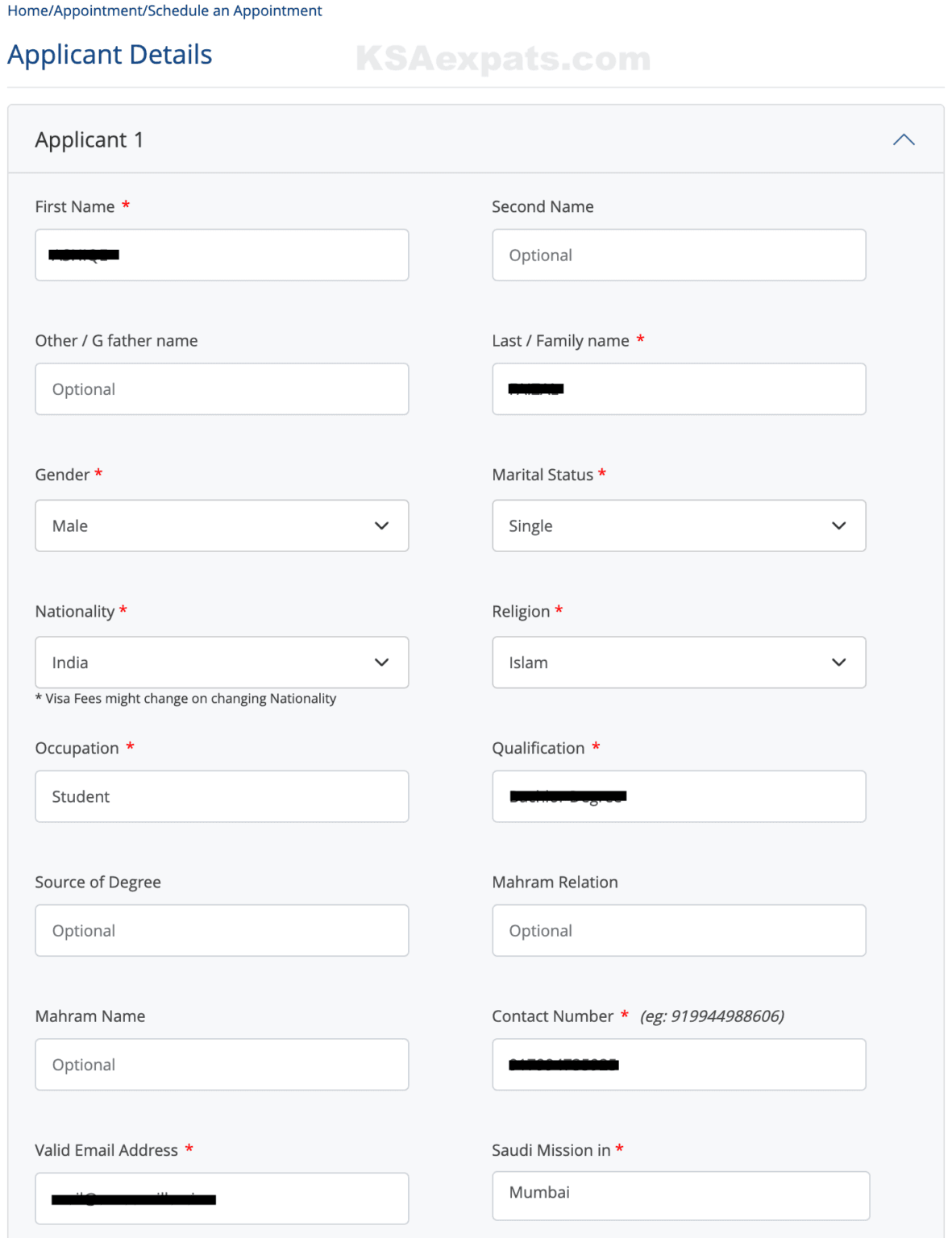Open the Gender dropdown showing Male
This screenshot has height=1238, width=952.
coord(221,526)
